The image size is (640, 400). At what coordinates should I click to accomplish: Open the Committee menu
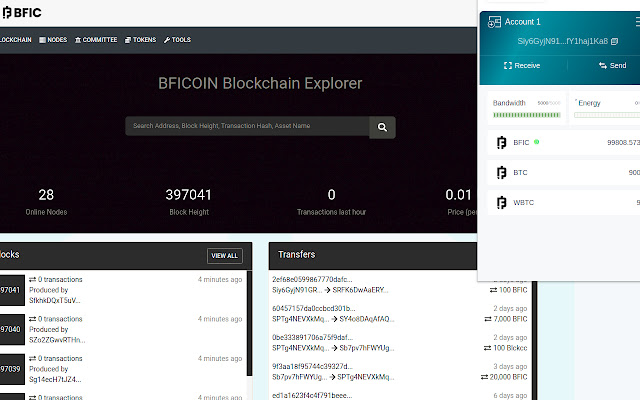click(x=96, y=40)
